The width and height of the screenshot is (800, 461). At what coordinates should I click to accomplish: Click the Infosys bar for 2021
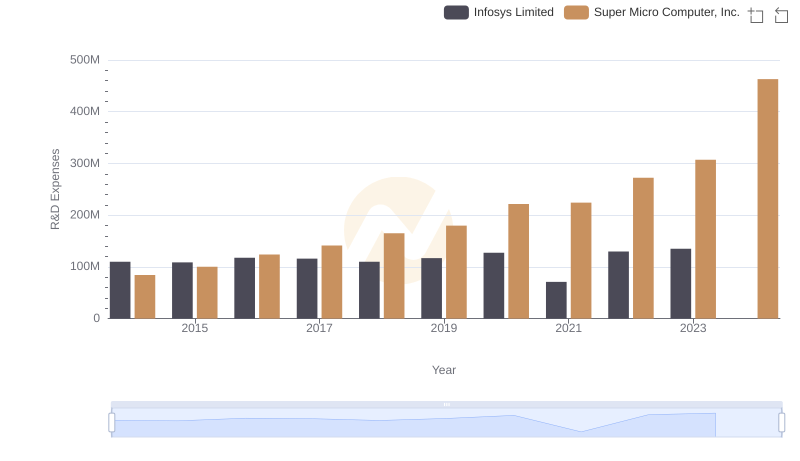pyautogui.click(x=556, y=300)
